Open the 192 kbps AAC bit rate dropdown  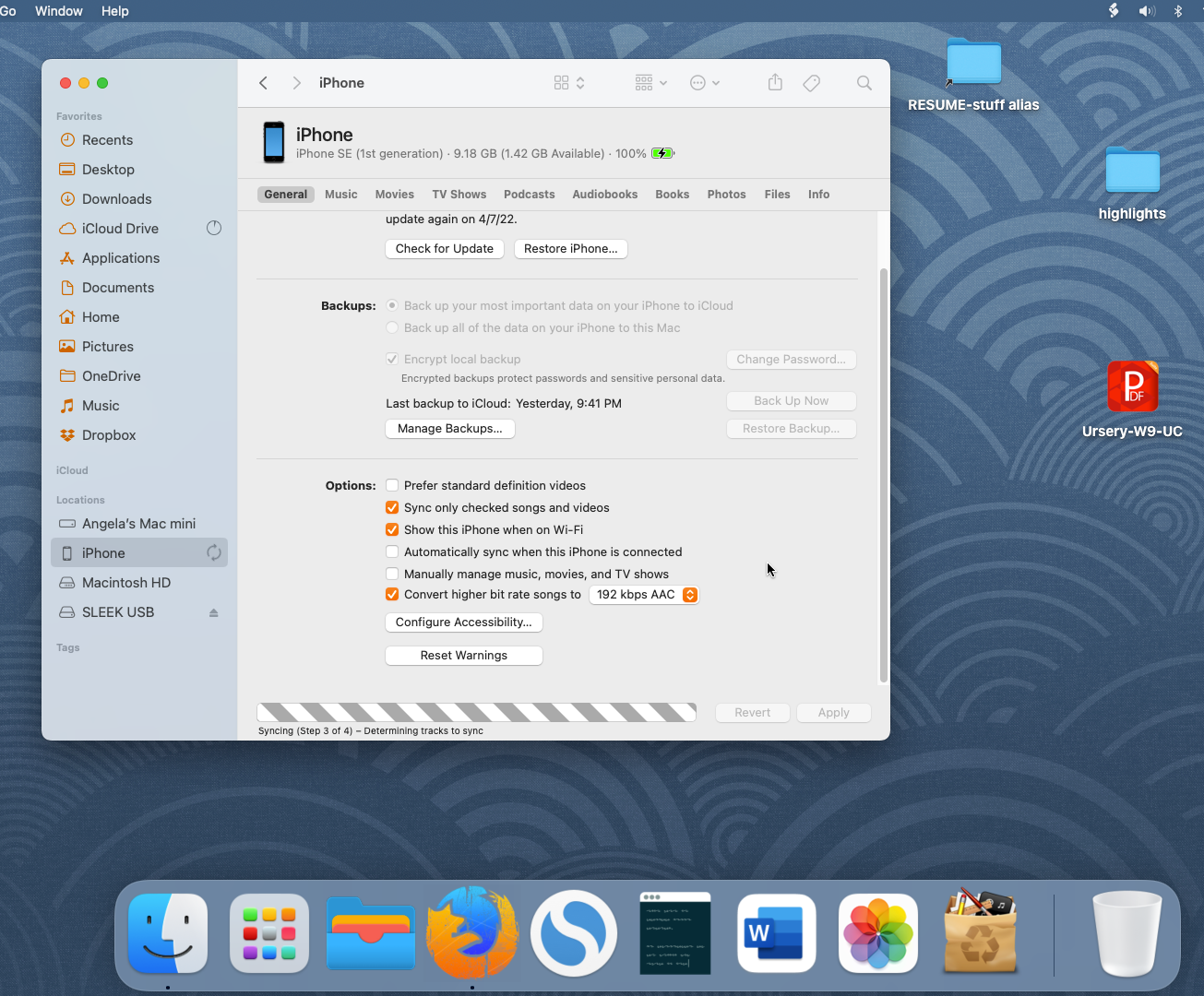pyautogui.click(x=644, y=595)
